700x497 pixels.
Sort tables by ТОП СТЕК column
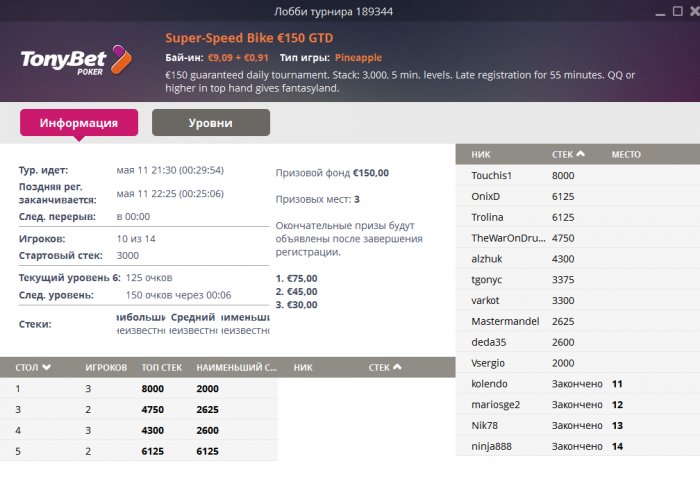[x=163, y=367]
